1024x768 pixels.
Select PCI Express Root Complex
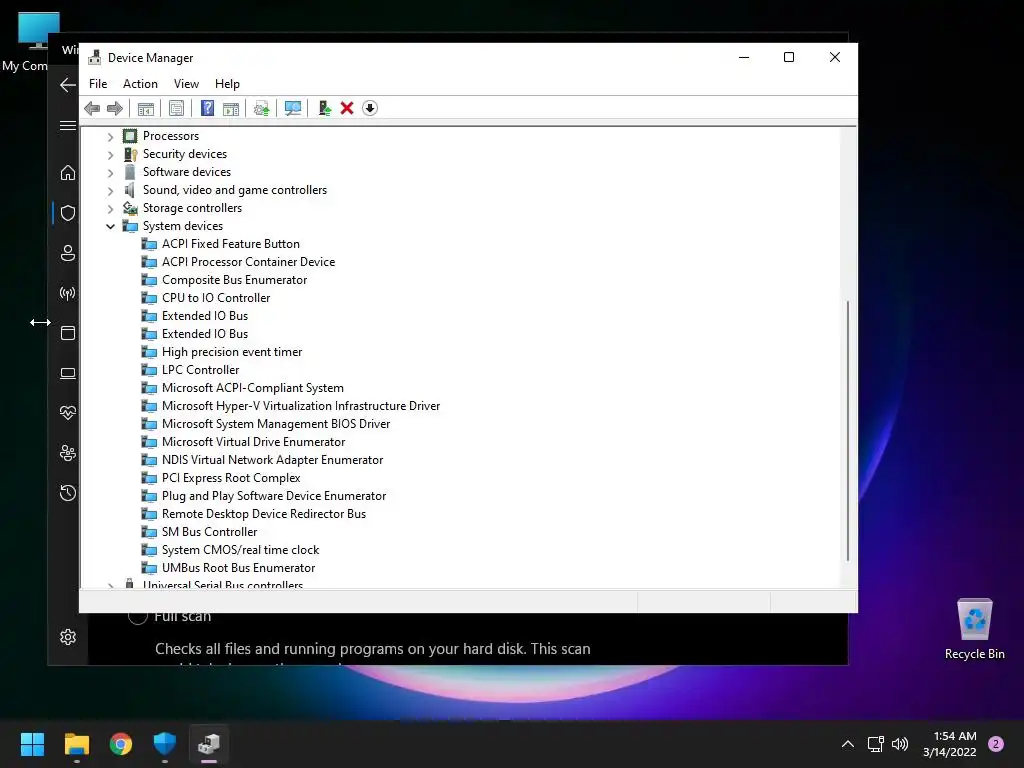231,478
